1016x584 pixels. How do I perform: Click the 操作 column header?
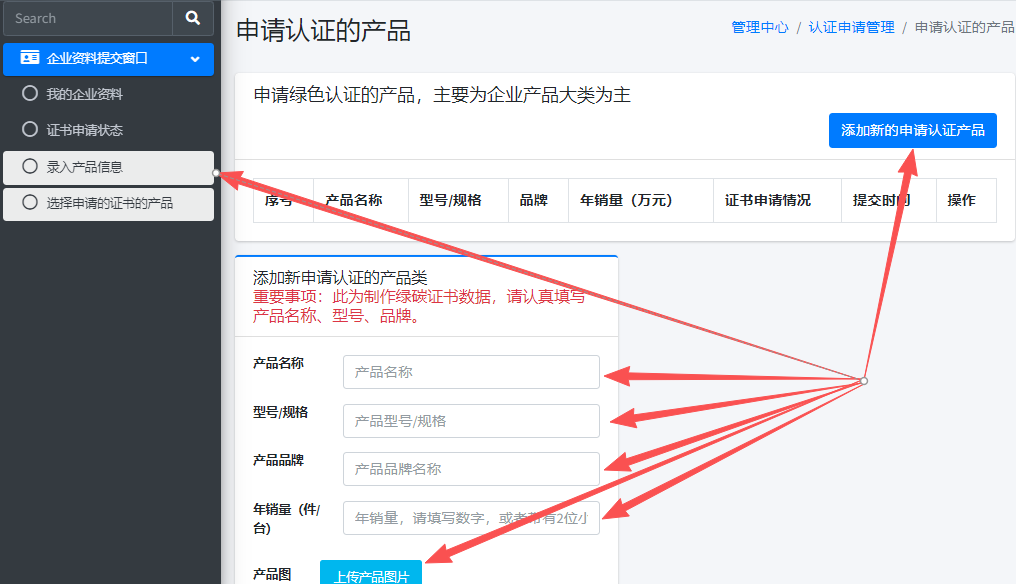[966, 200]
